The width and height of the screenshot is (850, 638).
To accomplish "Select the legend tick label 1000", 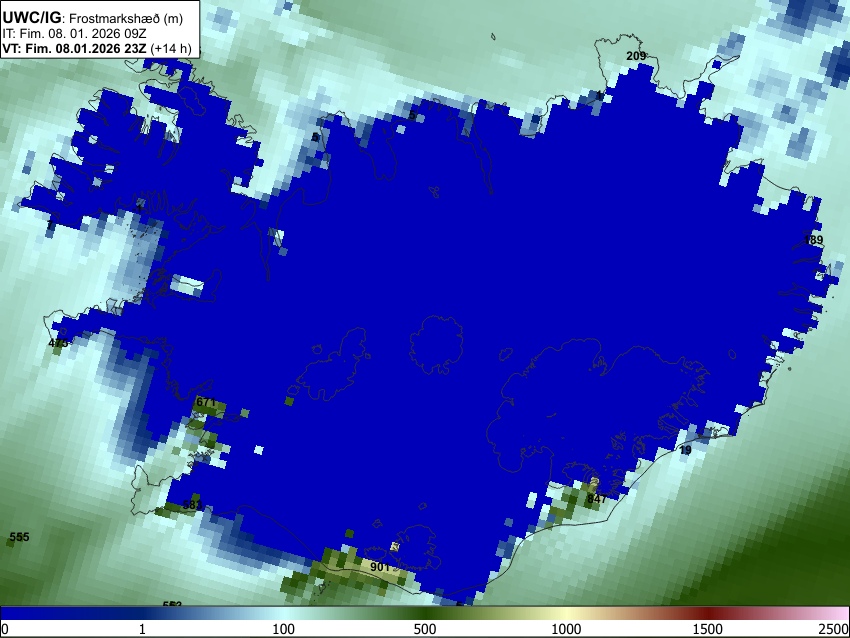I will tap(566, 629).
